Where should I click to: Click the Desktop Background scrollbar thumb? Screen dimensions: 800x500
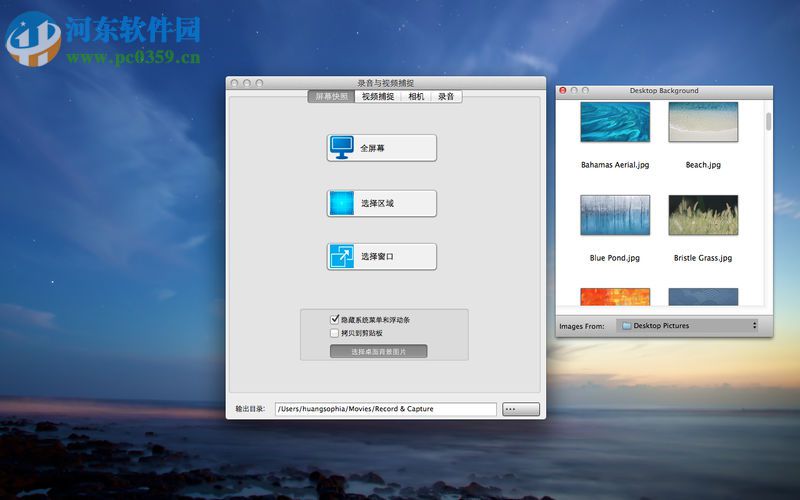[x=768, y=121]
